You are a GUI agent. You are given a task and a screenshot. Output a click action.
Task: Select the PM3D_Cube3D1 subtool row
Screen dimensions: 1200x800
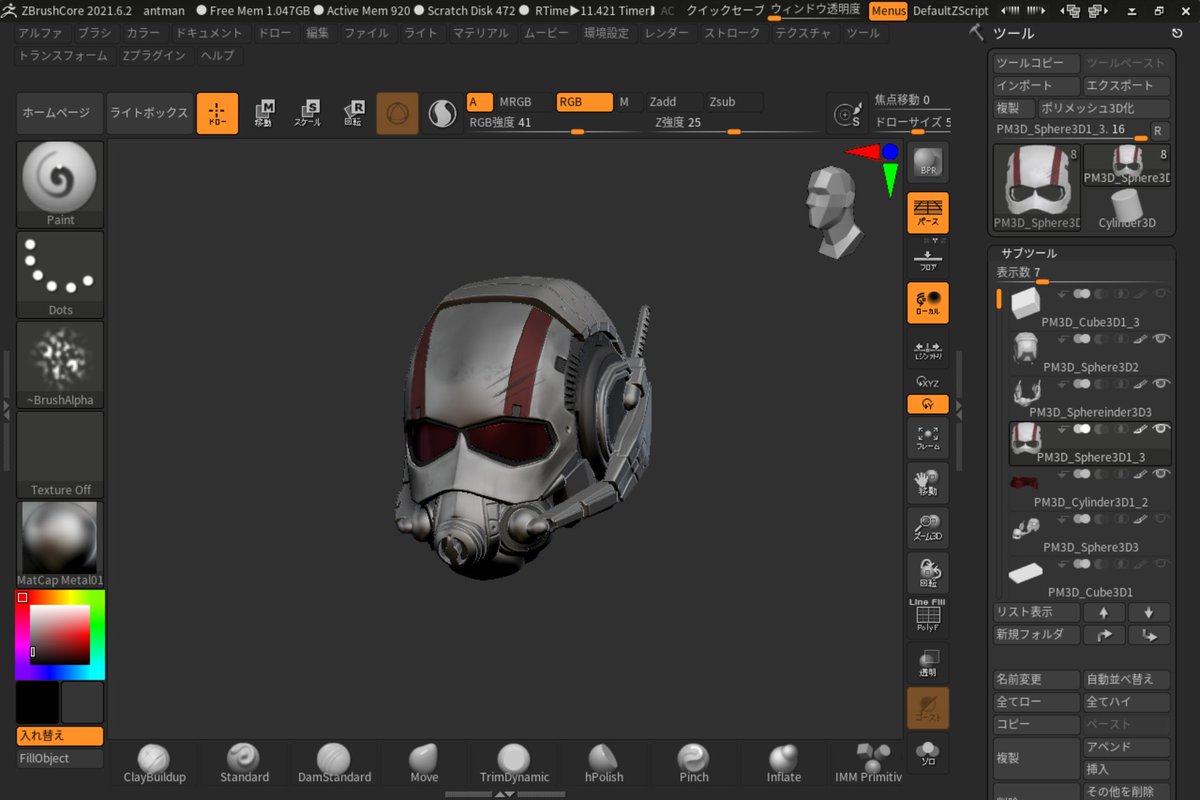tap(1088, 577)
